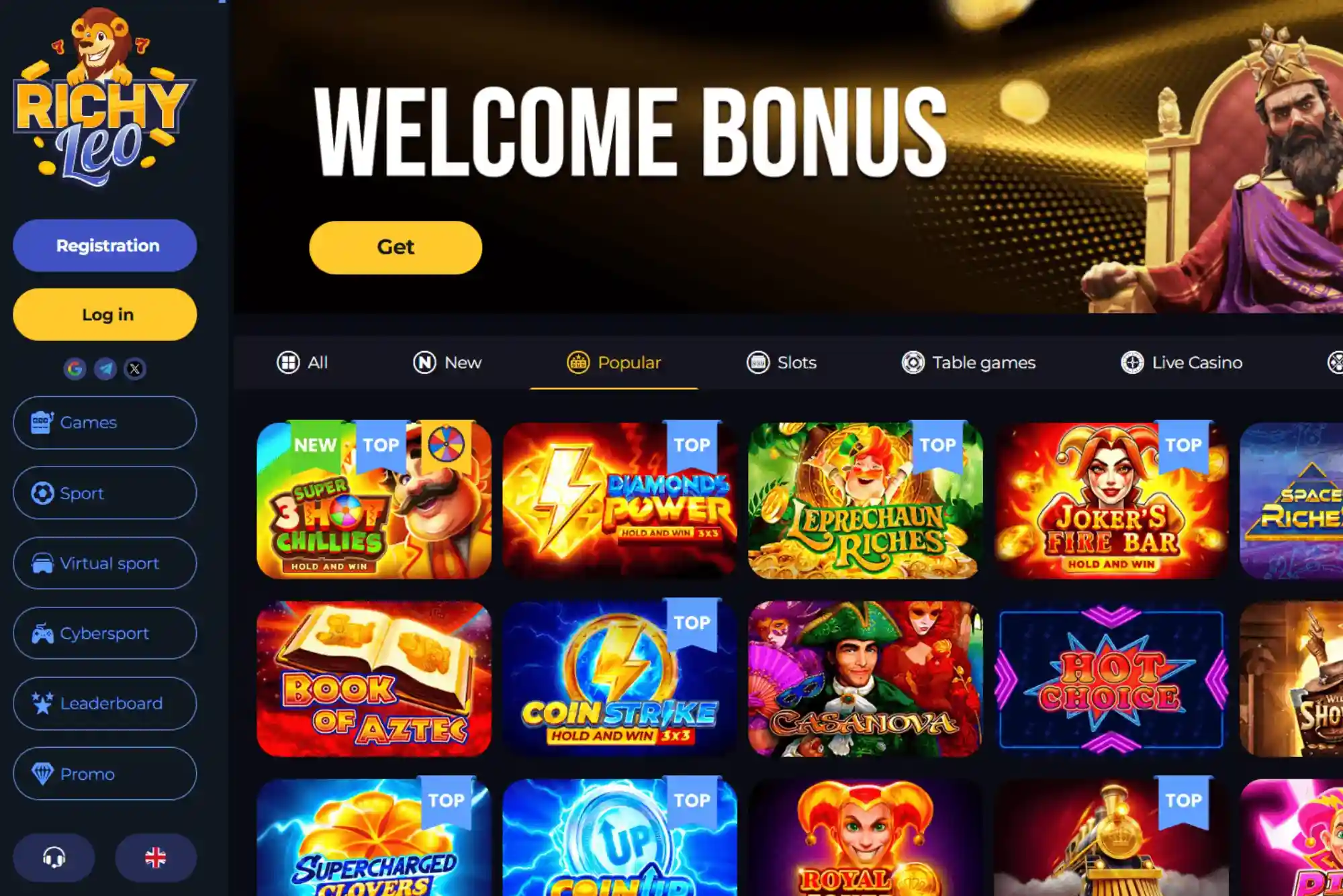This screenshot has height=896, width=1343.
Task: Click the Google sign-in icon
Action: click(x=75, y=368)
